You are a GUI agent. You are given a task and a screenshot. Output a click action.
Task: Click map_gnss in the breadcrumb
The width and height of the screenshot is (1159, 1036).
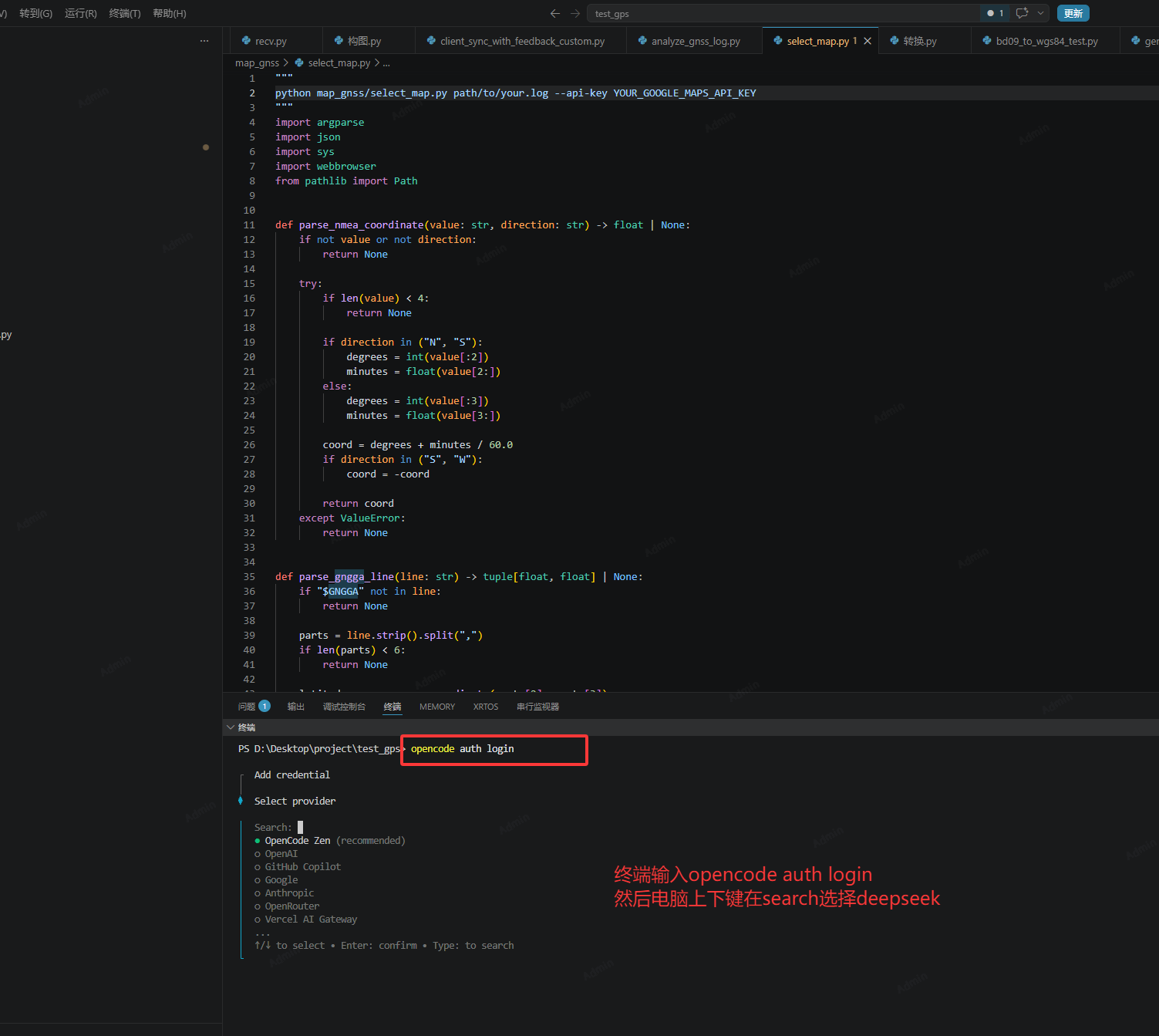click(x=257, y=63)
